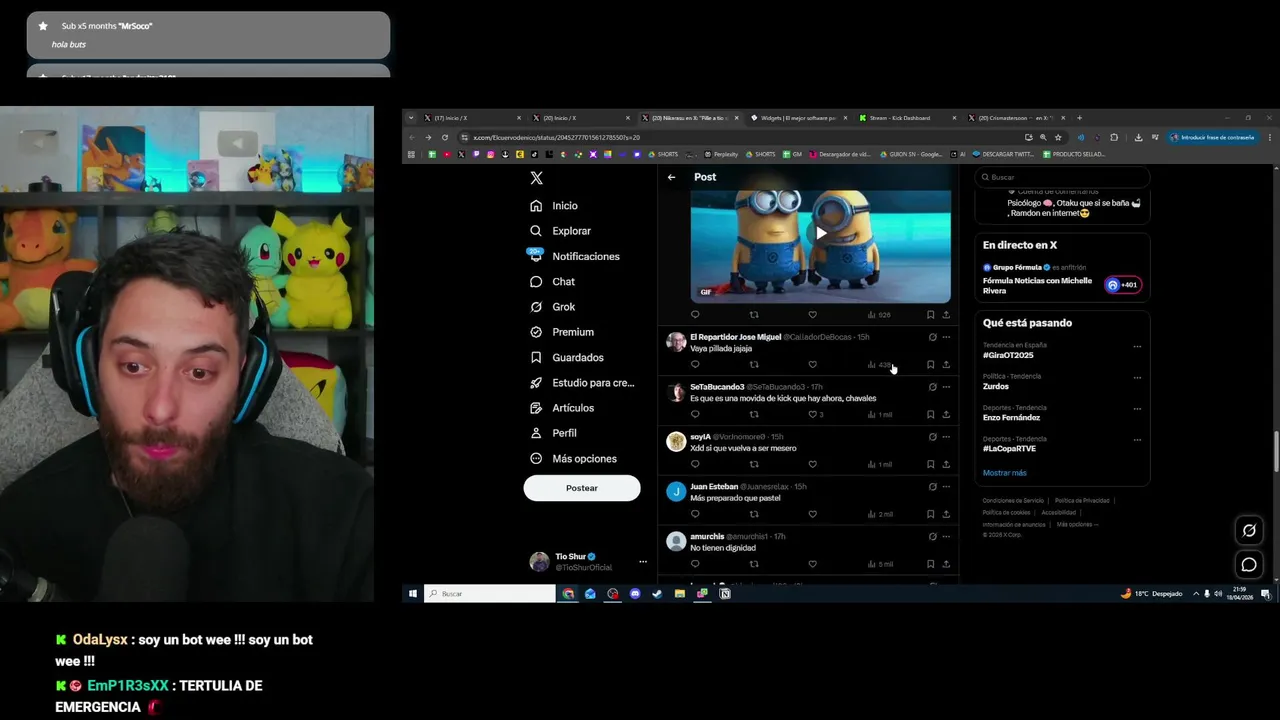Reload the page in Chrome
This screenshot has height=720, width=1280.
pos(445,137)
